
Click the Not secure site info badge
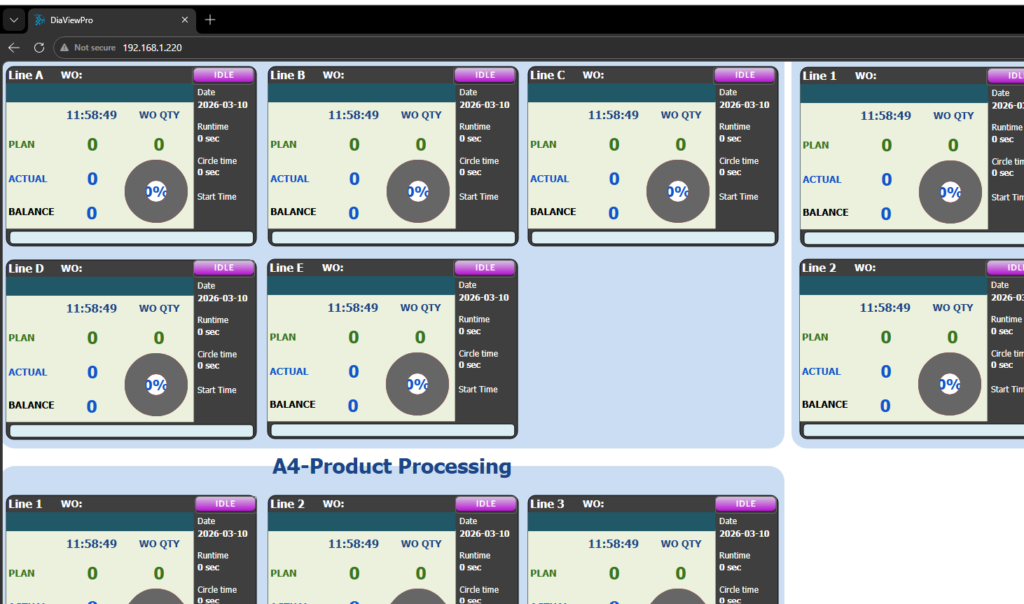[x=88, y=47]
